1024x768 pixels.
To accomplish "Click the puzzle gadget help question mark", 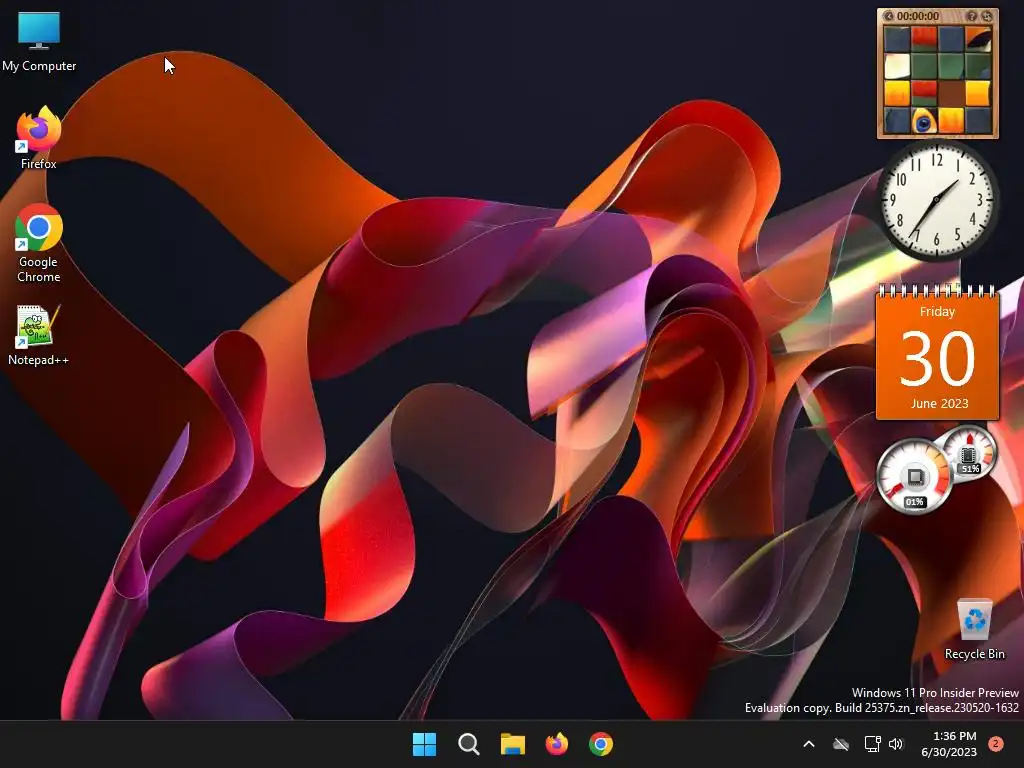I will (x=972, y=16).
